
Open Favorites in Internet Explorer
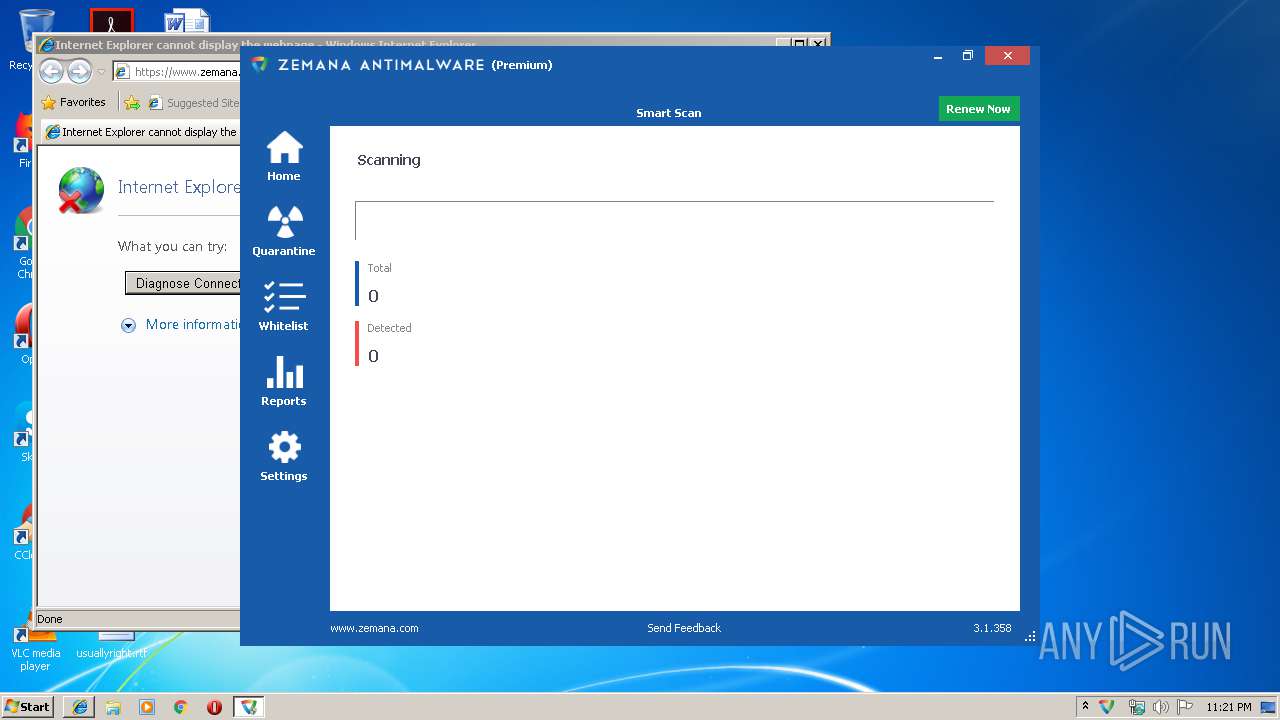click(73, 102)
